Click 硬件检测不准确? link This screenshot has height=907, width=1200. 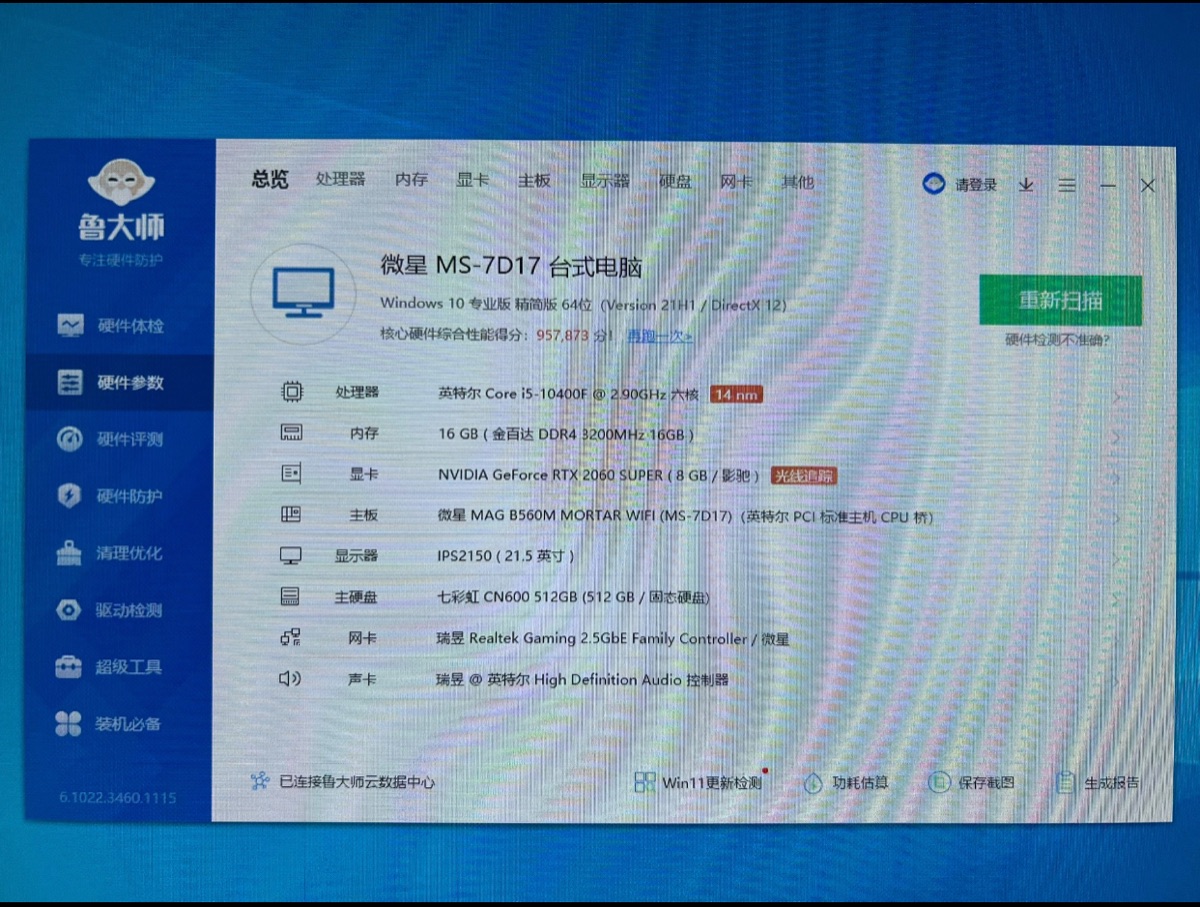1058,340
